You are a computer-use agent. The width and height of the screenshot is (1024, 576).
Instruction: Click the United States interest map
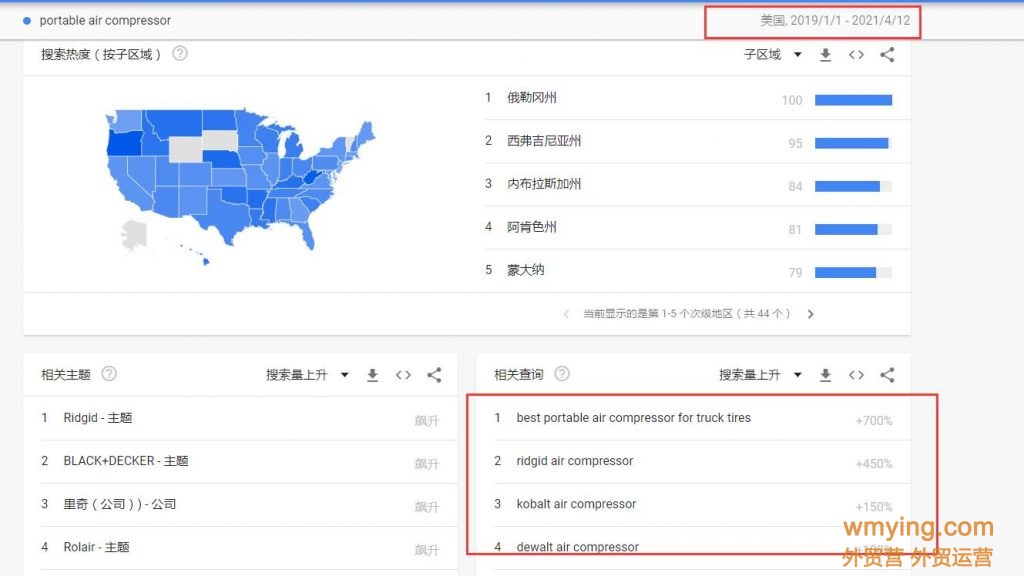(240, 186)
